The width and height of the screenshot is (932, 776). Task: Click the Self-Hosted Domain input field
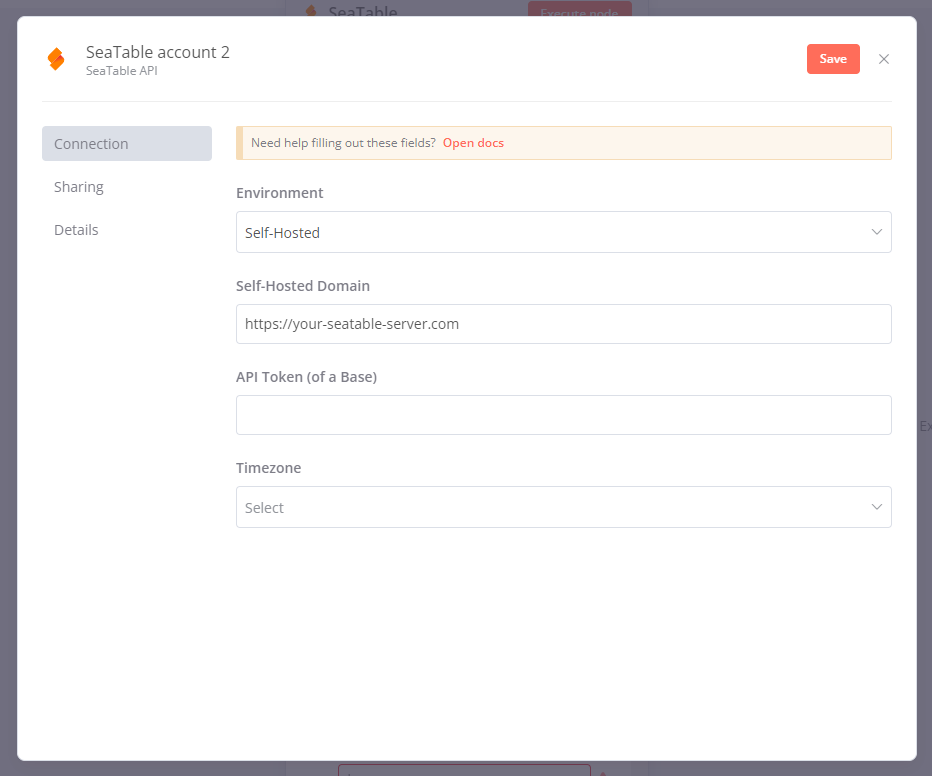[x=563, y=324]
